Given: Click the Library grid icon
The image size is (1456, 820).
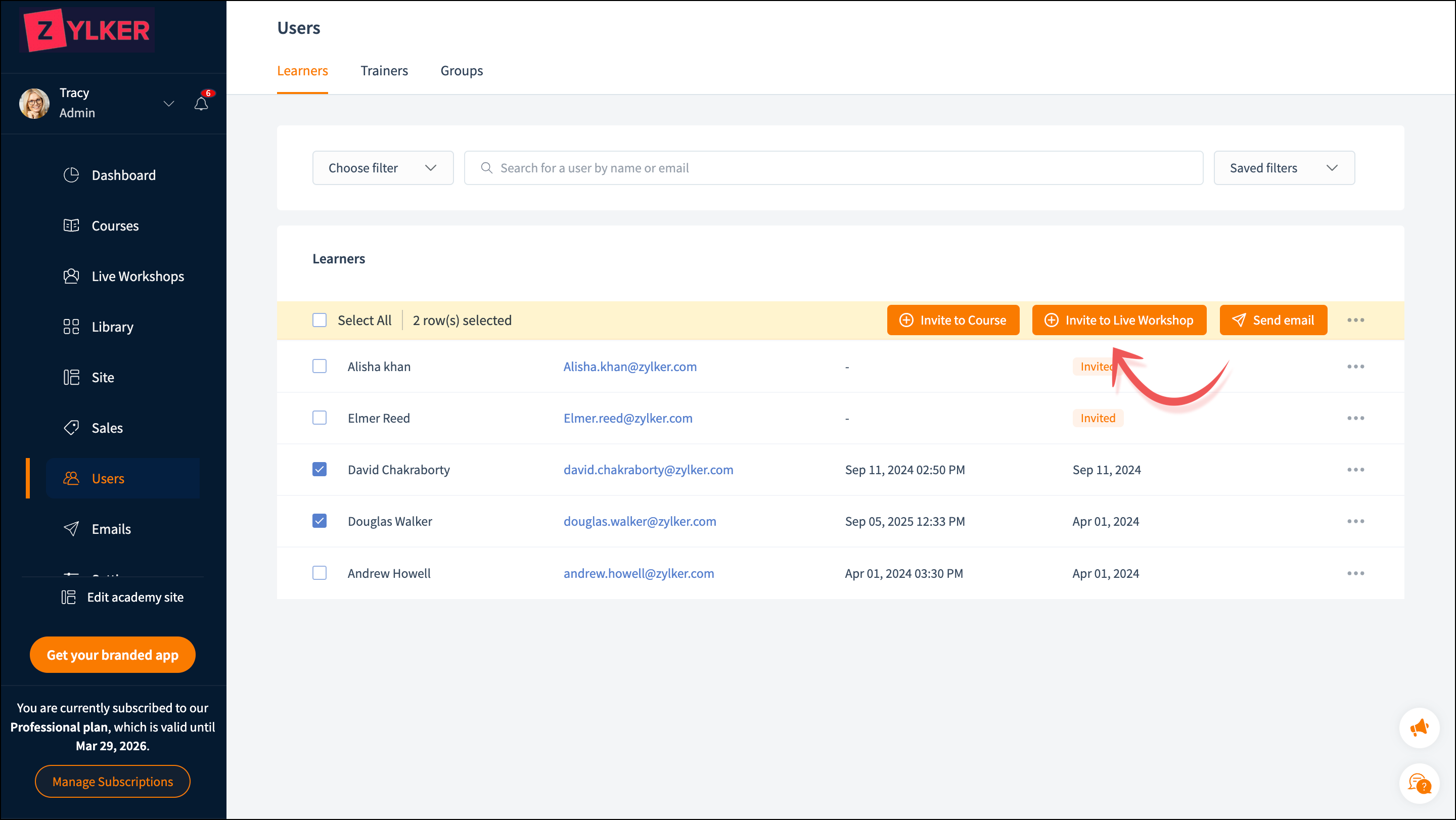Looking at the screenshot, I should (71, 327).
